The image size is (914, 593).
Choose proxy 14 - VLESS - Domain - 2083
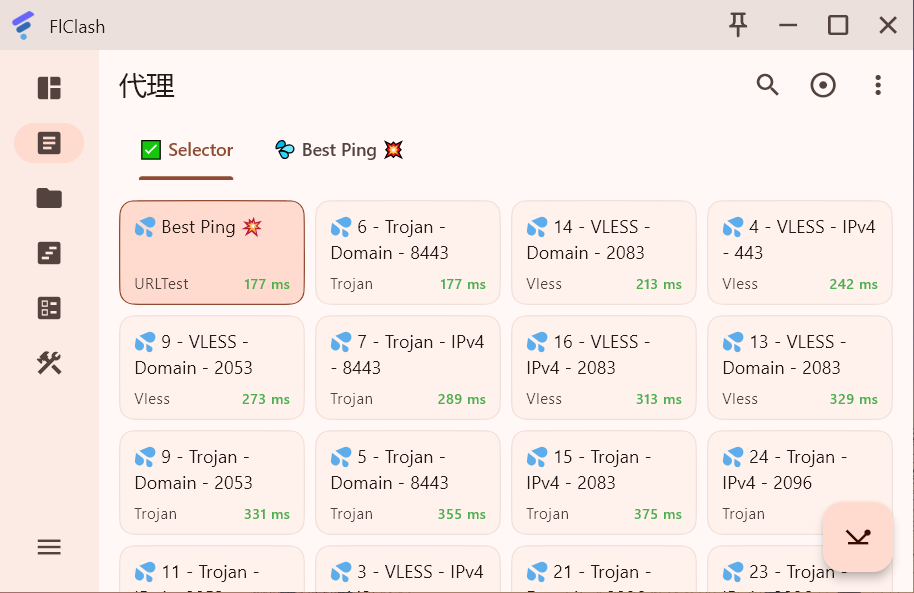603,252
